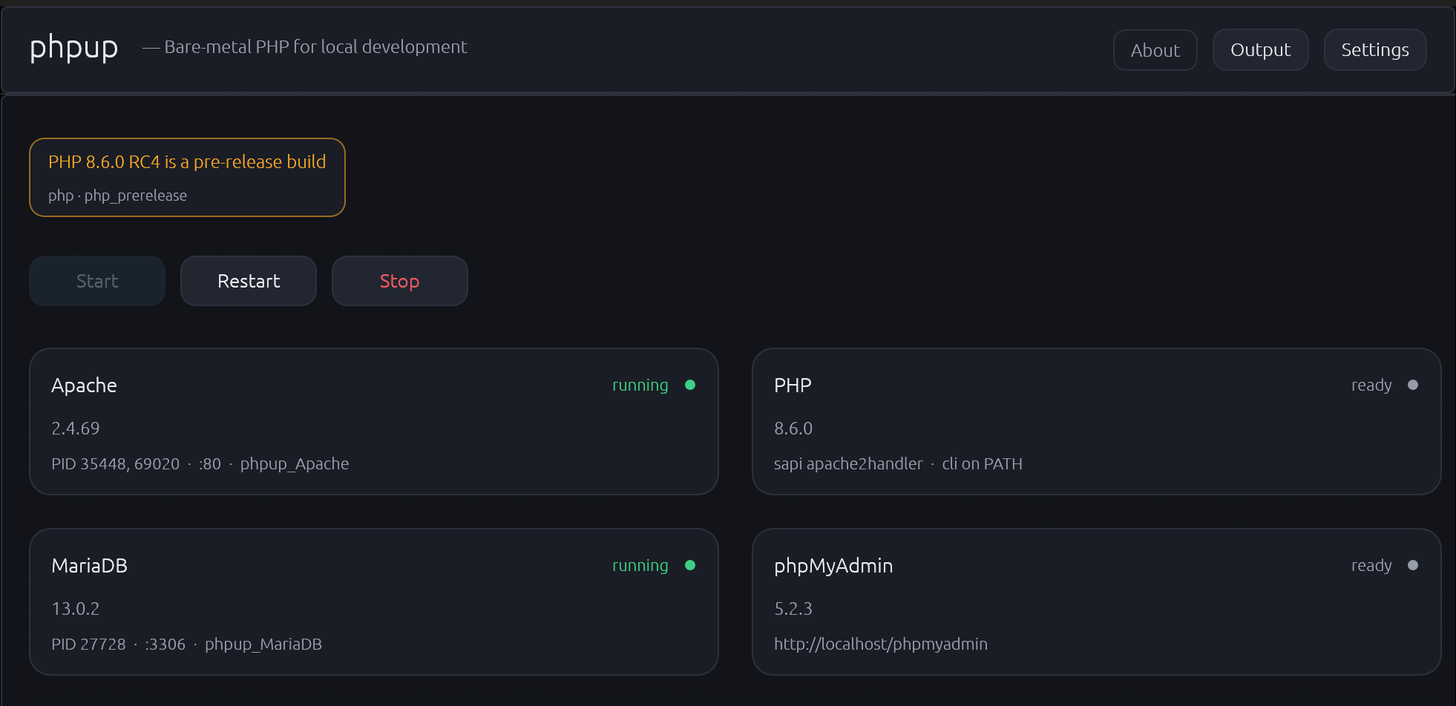Click the phpMyAdmin version 5.2.3
The width and height of the screenshot is (1456, 706).
point(793,608)
